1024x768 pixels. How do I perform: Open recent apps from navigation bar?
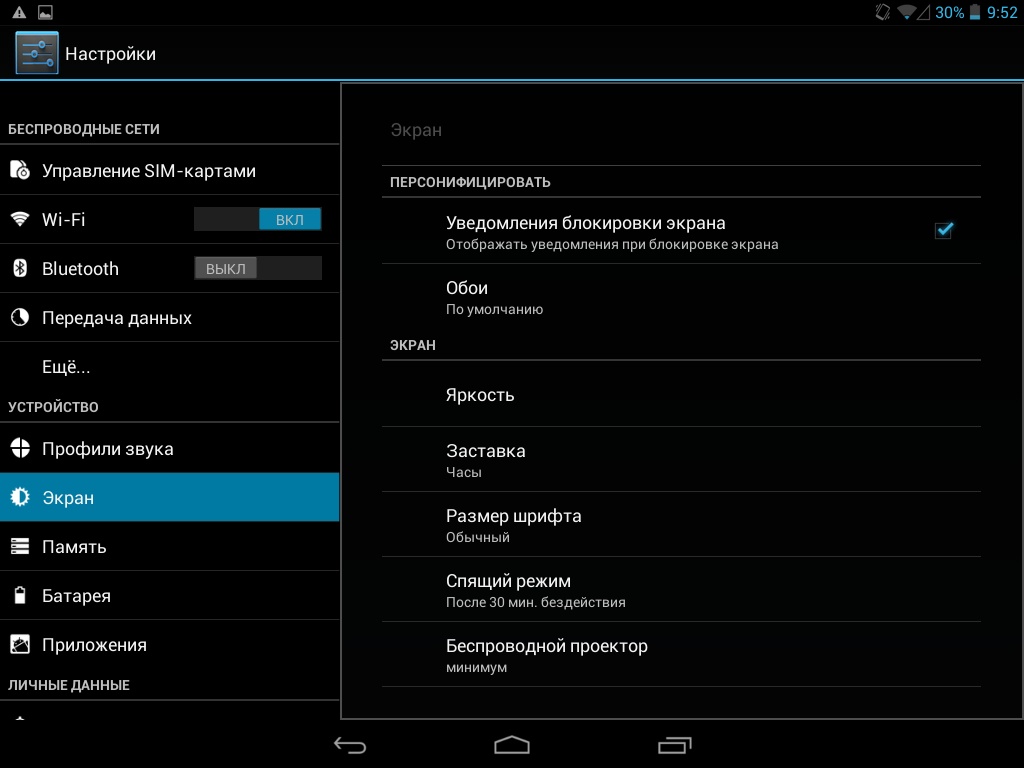tap(674, 745)
